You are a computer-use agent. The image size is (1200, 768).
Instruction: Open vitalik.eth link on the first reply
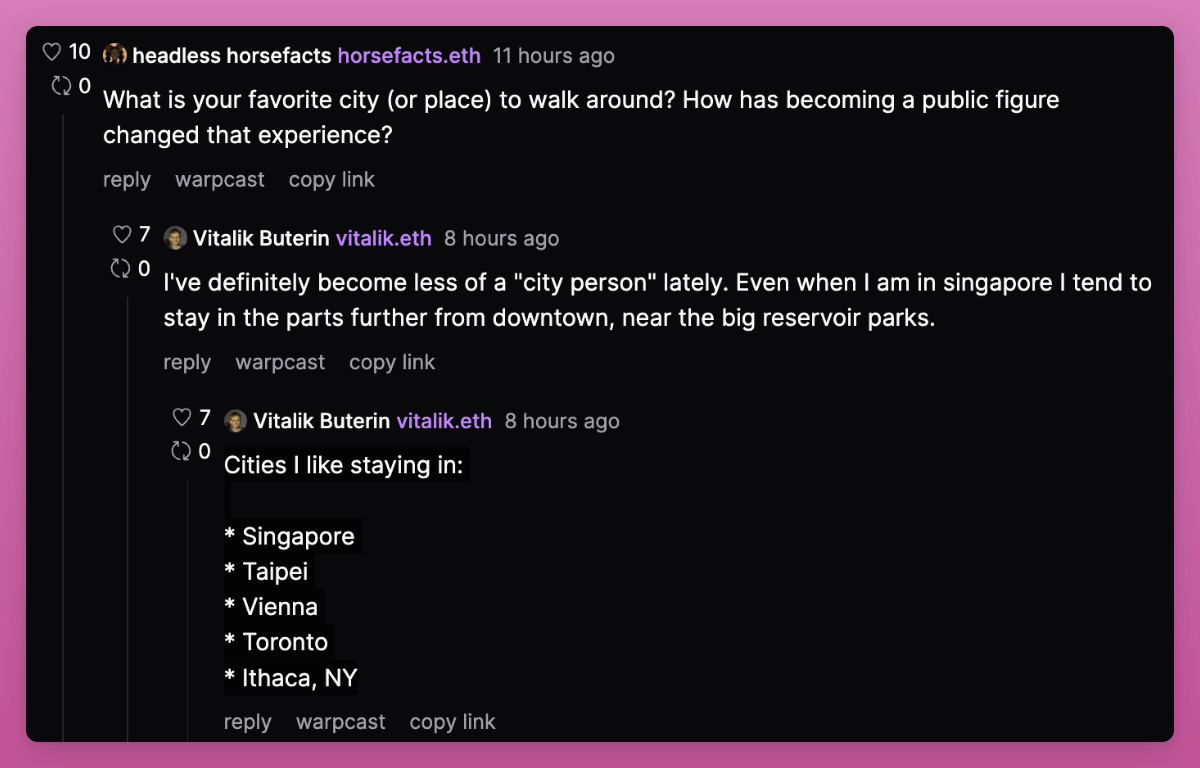384,238
